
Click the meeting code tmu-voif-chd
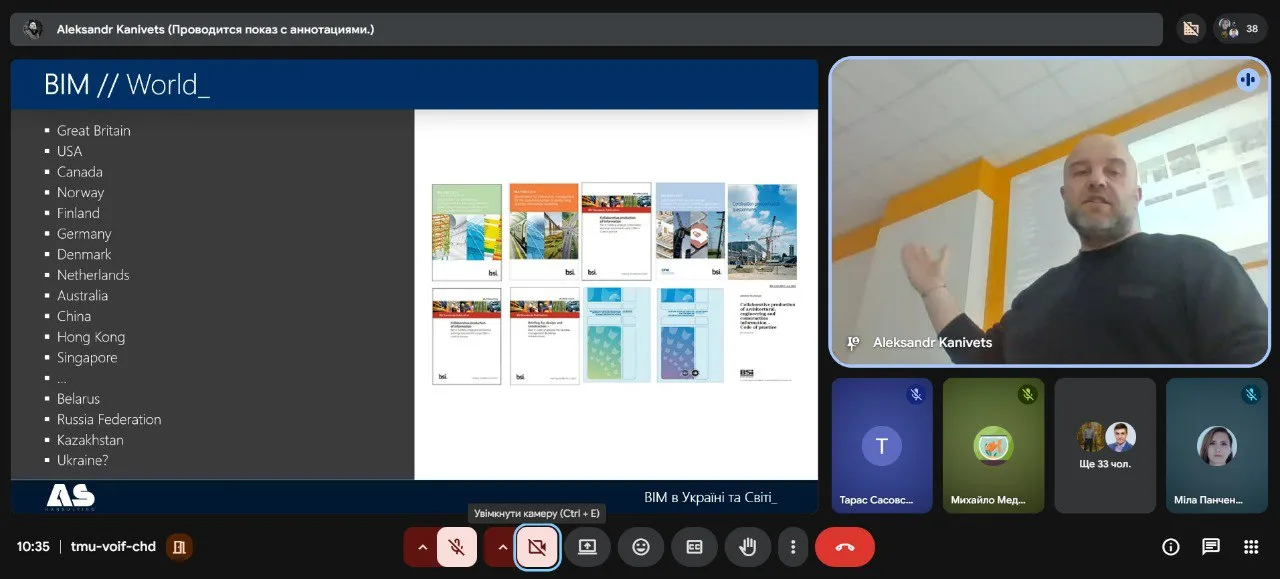coord(113,547)
